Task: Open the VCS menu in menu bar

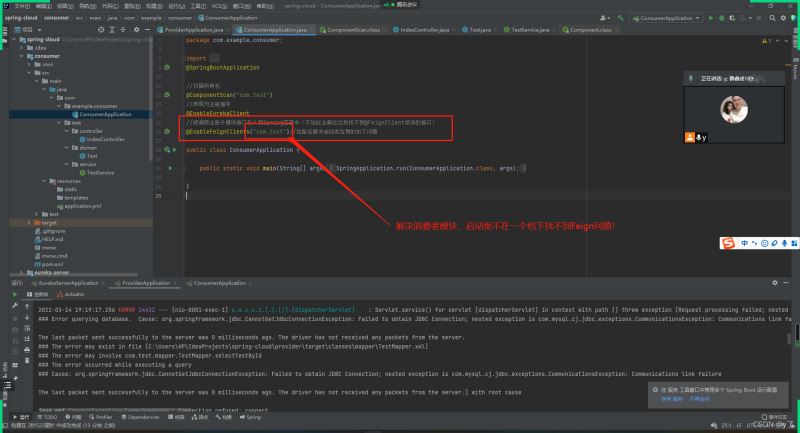Action: point(221,5)
